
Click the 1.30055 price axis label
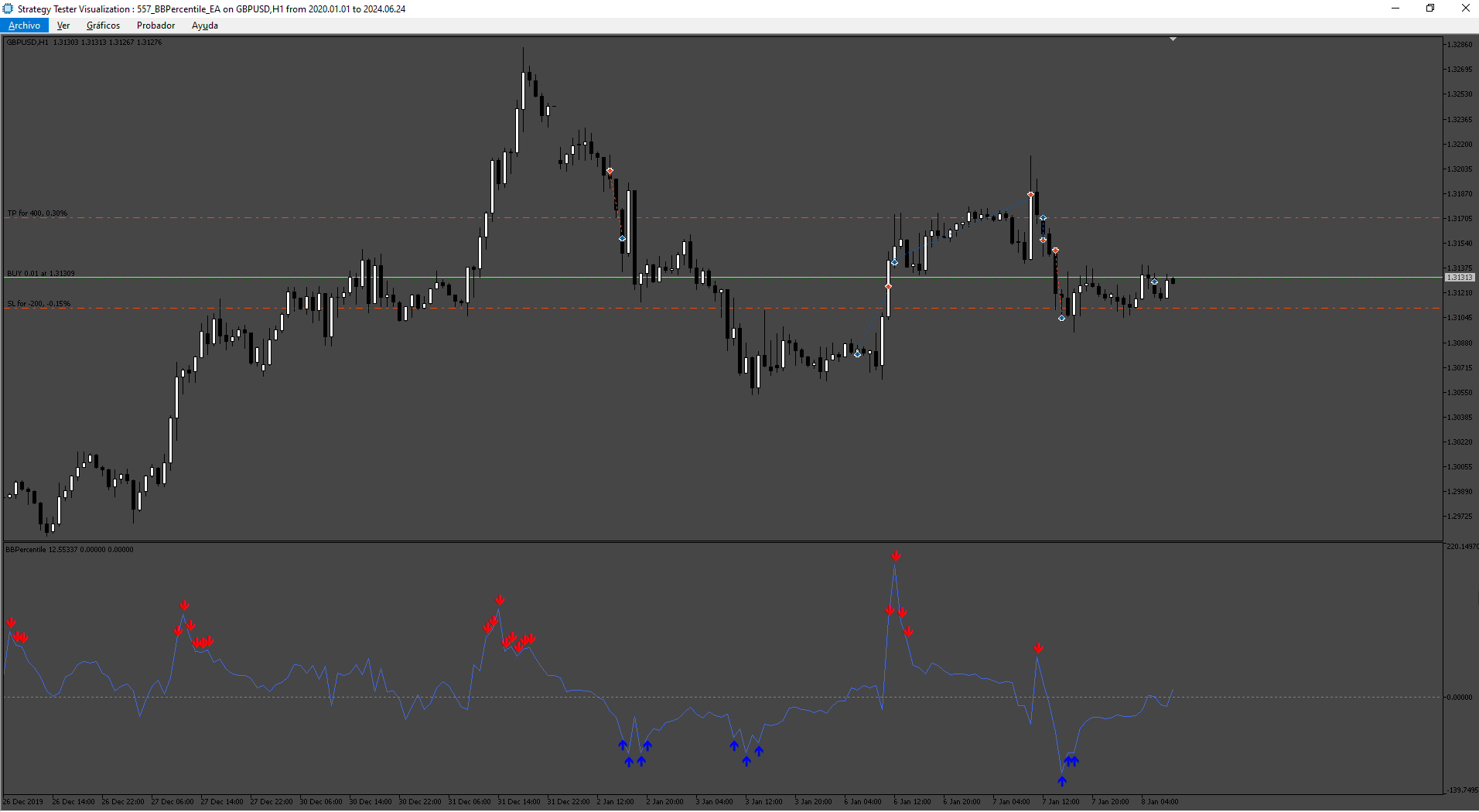[x=1460, y=467]
